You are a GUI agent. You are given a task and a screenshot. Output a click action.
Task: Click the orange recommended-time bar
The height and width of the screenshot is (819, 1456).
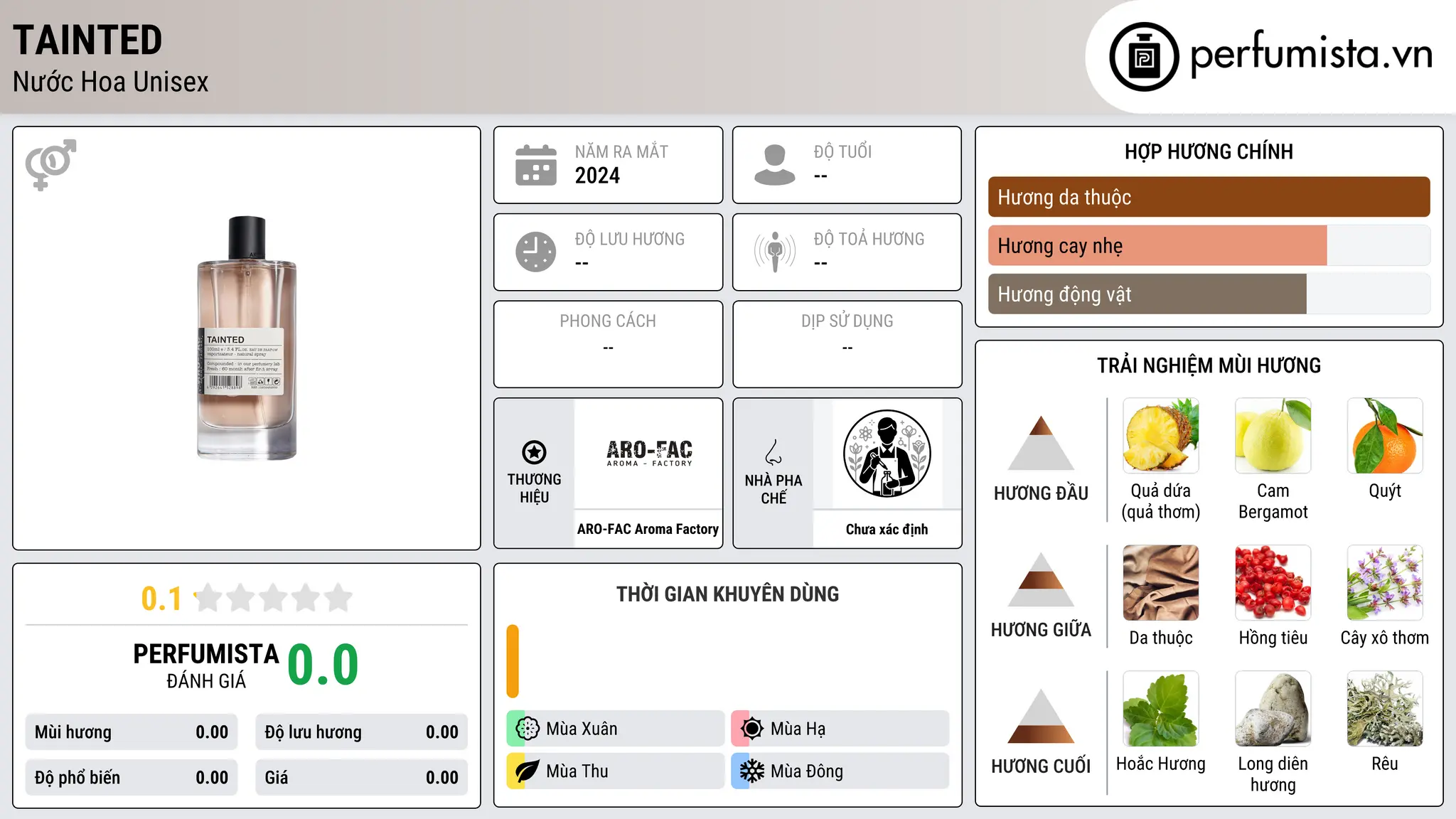click(x=513, y=661)
